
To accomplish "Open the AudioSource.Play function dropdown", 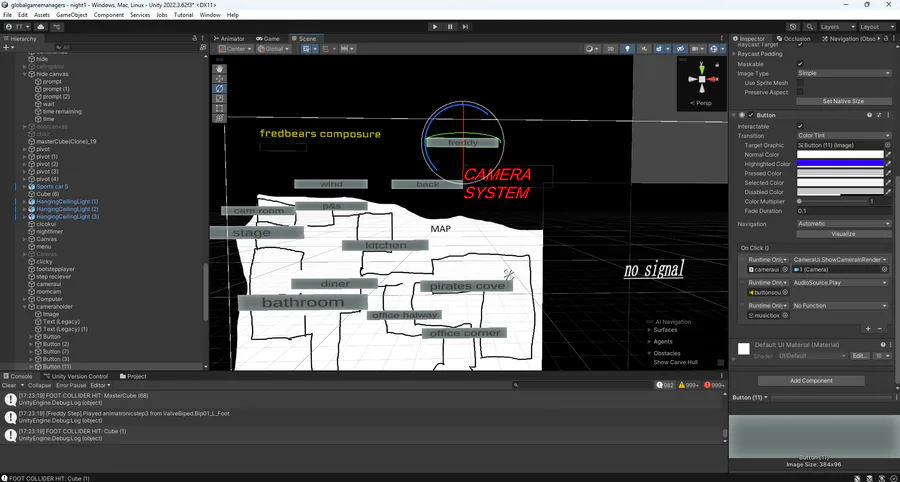I will (x=840, y=282).
